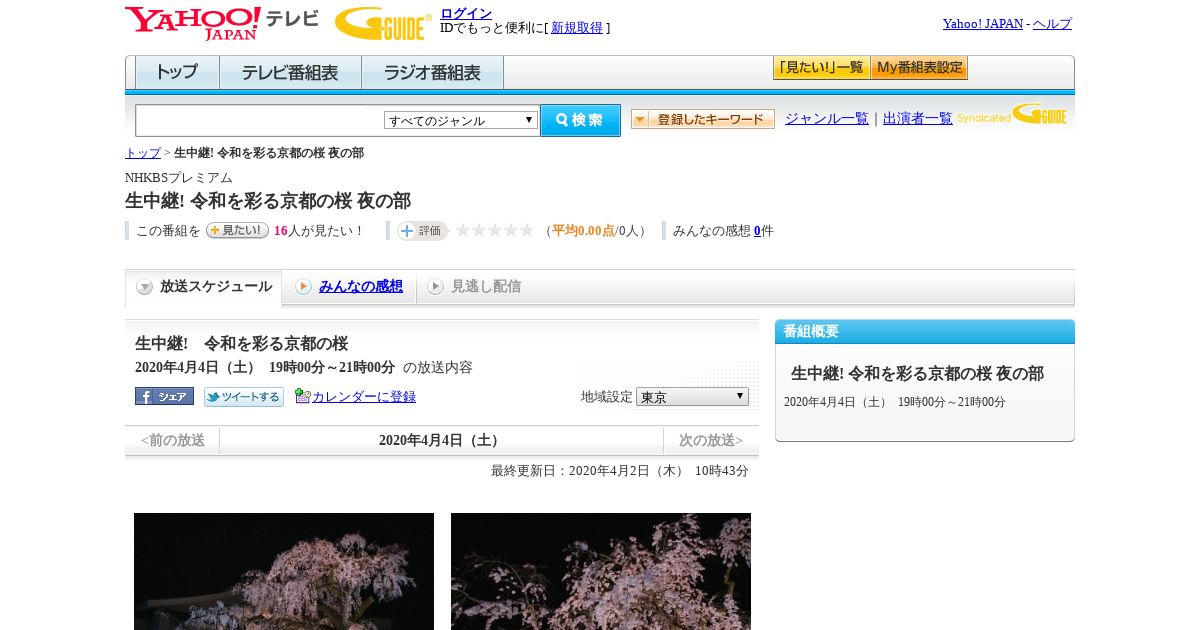Select the fifth rating star

(x=527, y=230)
